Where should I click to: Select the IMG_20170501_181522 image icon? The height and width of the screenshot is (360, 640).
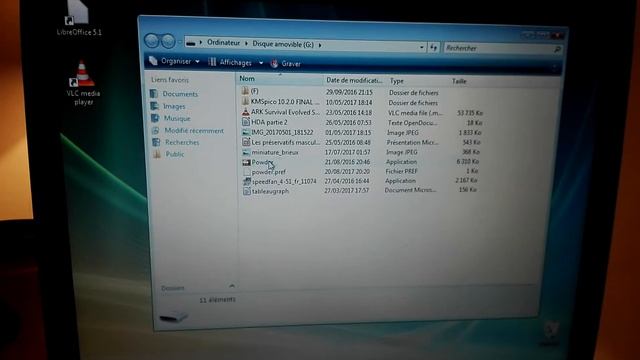(246, 132)
